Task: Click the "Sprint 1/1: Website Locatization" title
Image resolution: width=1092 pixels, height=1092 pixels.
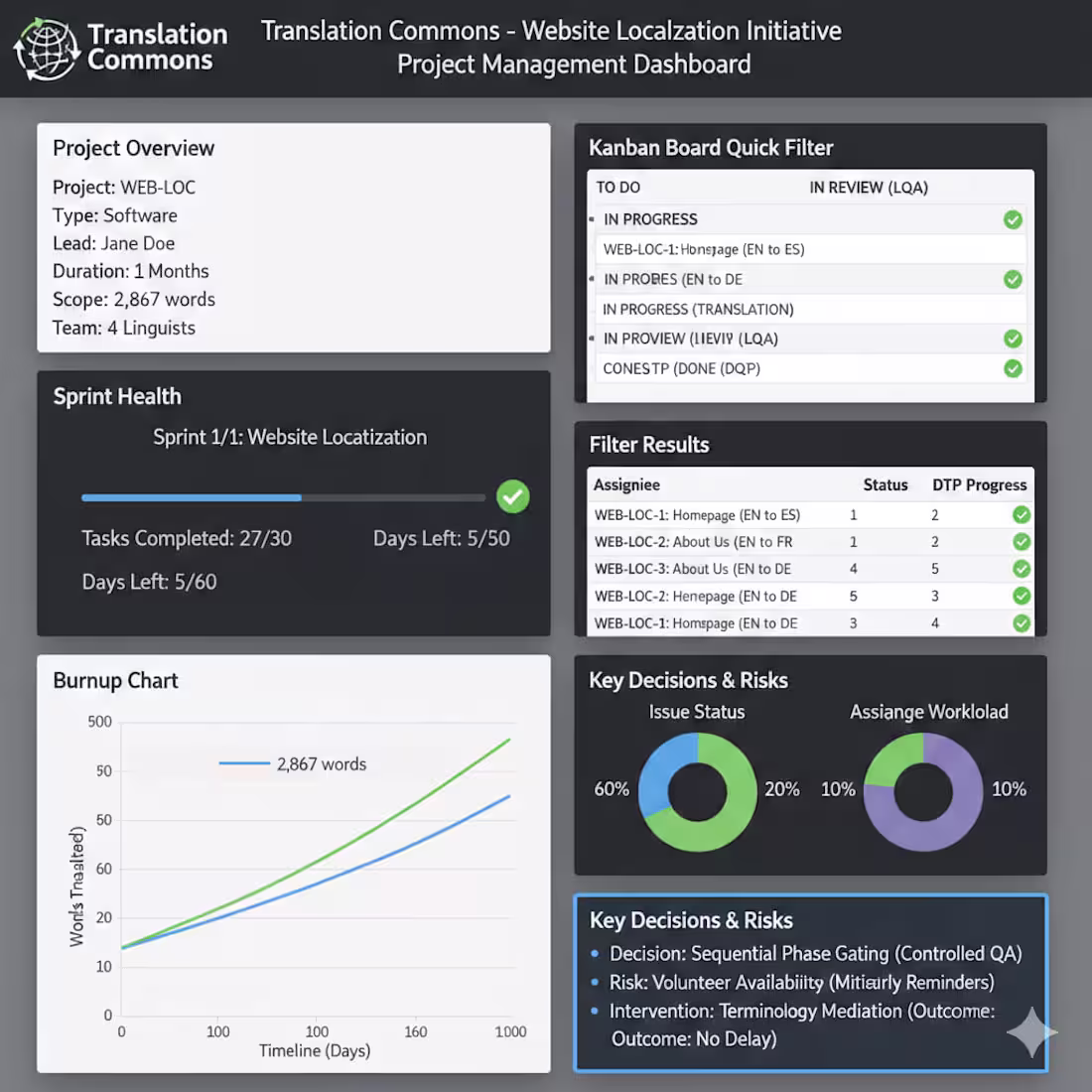Action: click(x=290, y=437)
